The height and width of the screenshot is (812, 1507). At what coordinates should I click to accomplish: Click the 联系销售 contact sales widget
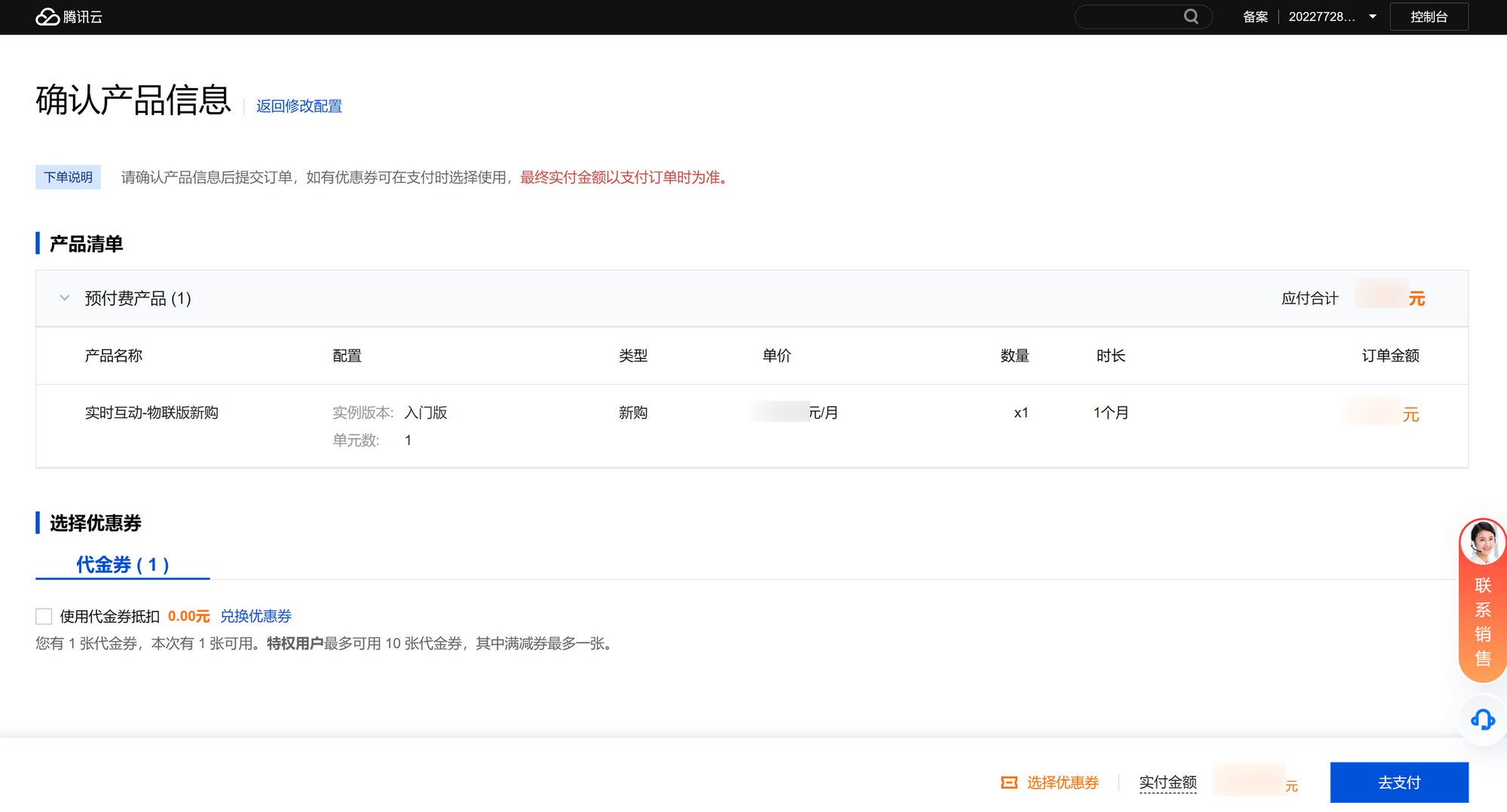1482,621
